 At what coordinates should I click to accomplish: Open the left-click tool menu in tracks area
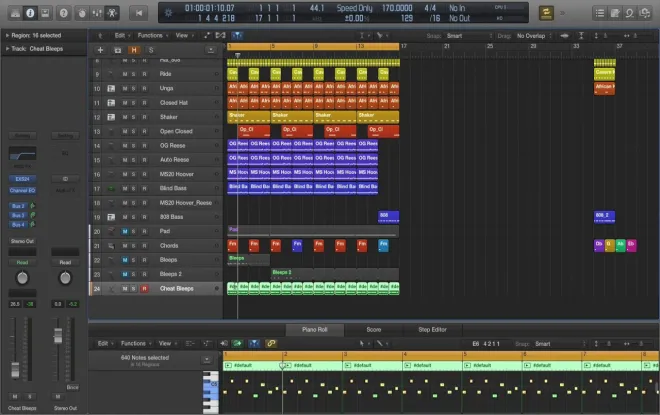363,35
